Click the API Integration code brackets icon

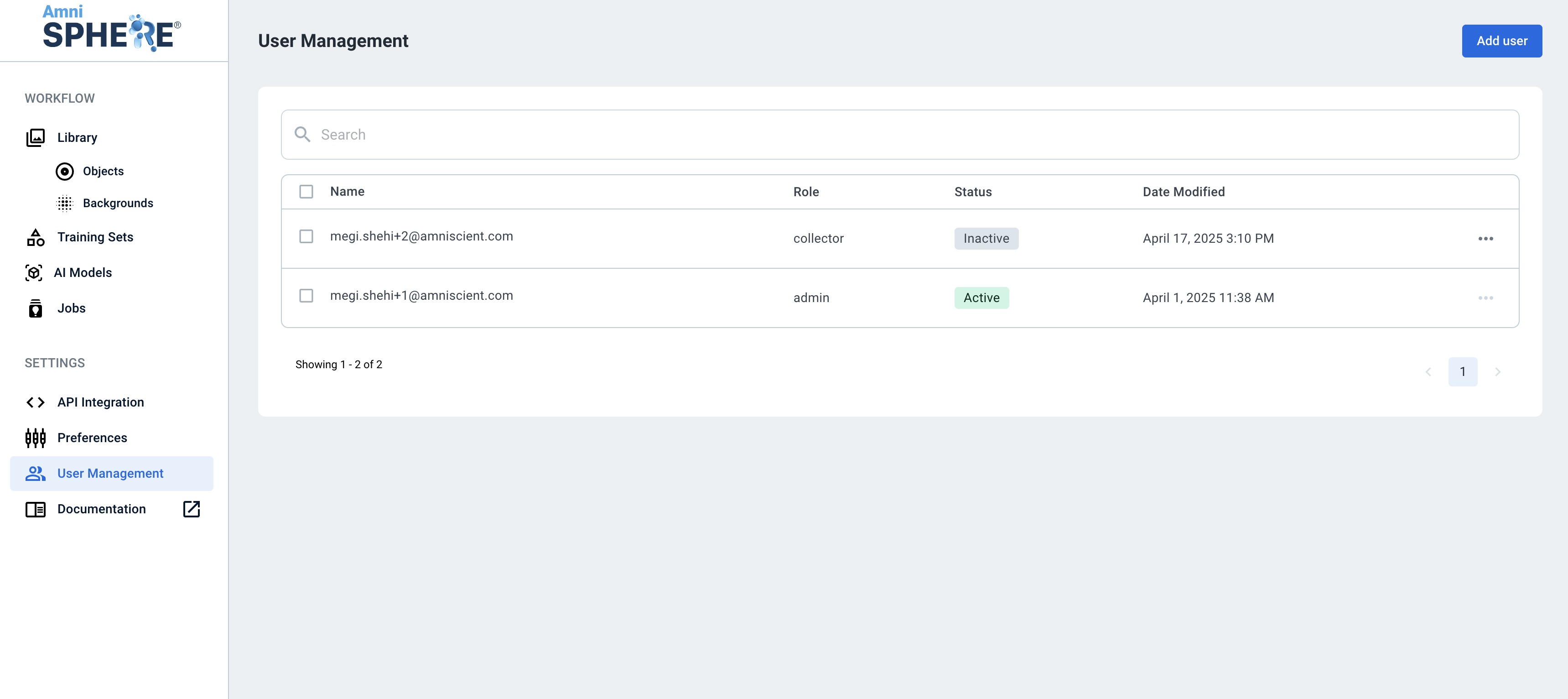35,402
